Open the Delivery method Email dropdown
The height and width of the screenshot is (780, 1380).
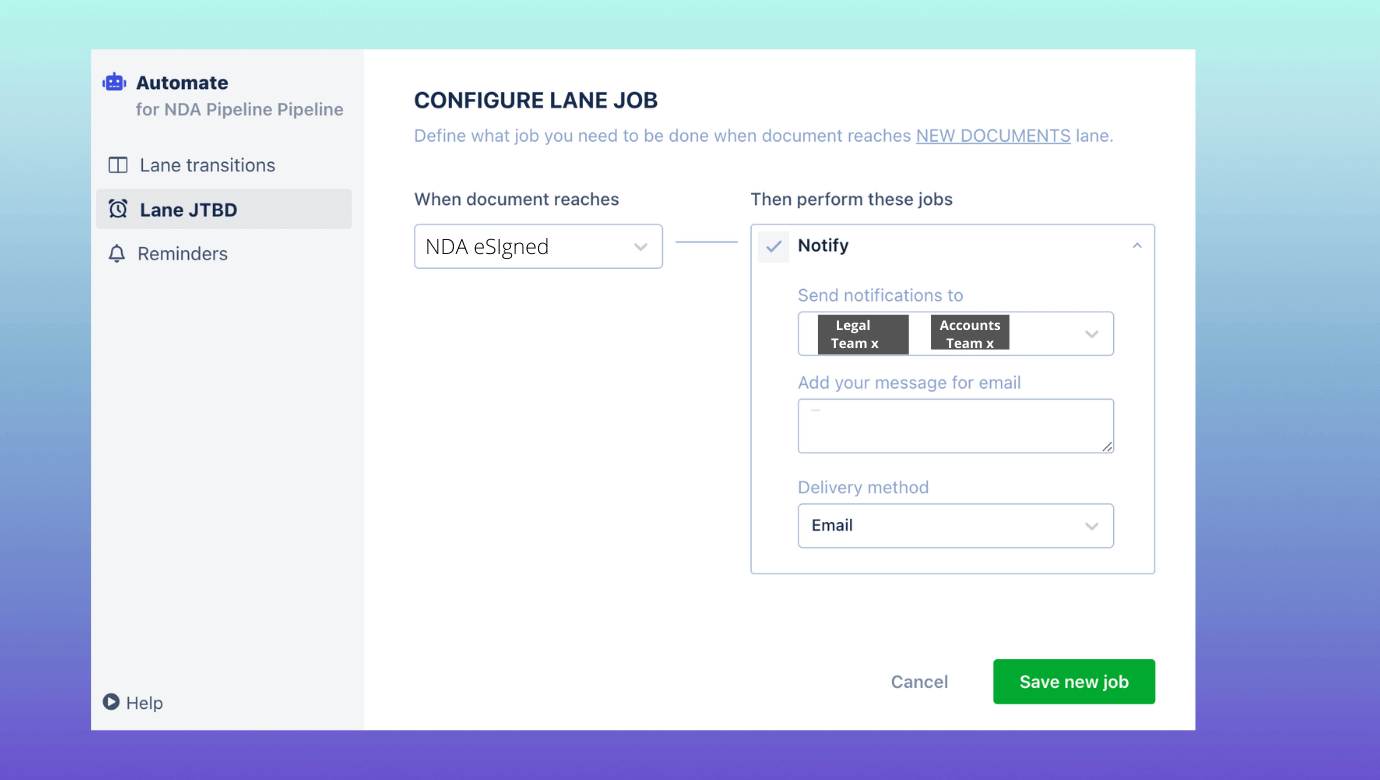[956, 526]
